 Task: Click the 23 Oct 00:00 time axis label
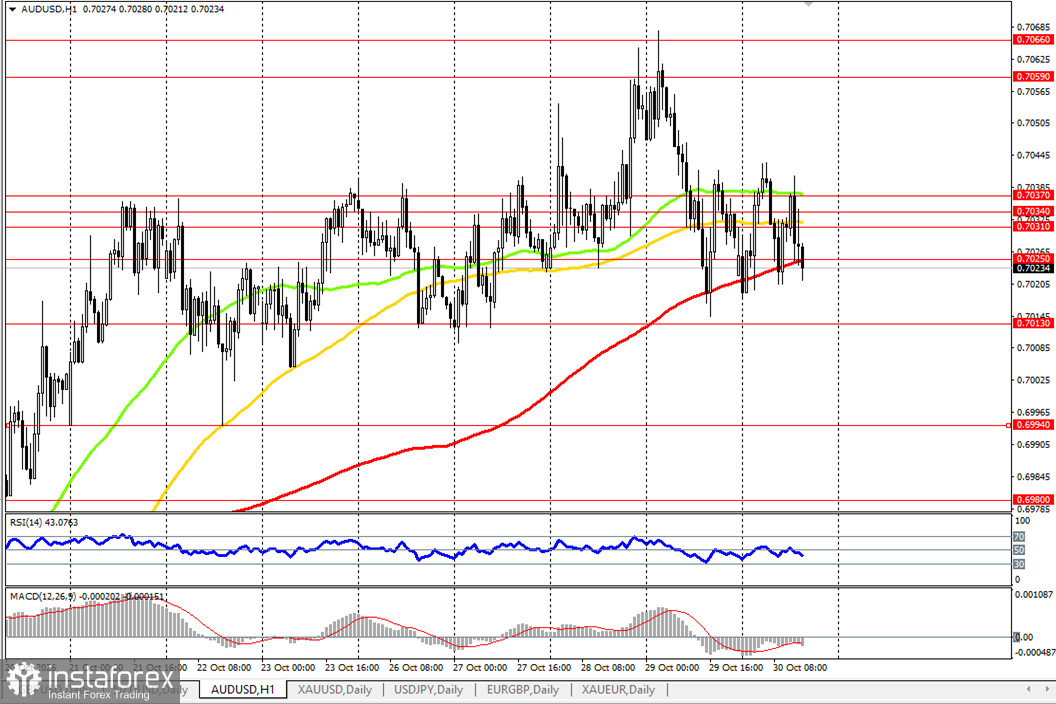tap(288, 668)
